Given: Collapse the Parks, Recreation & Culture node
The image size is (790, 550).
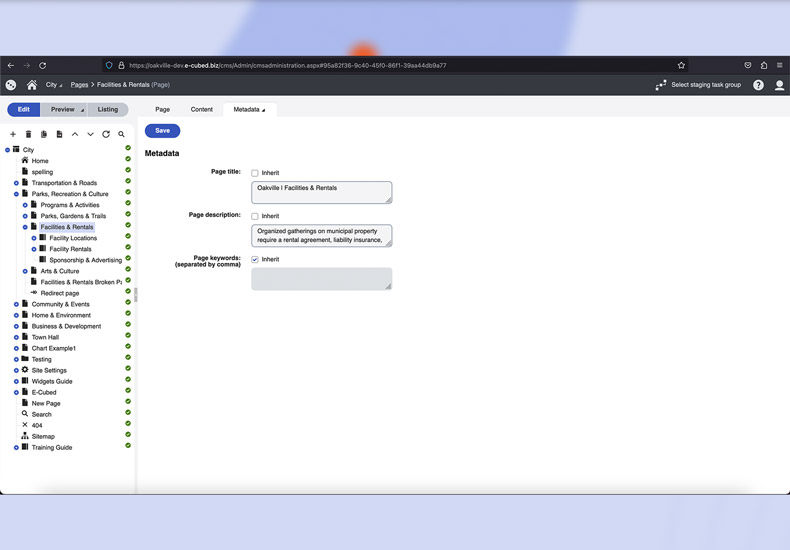Looking at the screenshot, I should pos(16,194).
